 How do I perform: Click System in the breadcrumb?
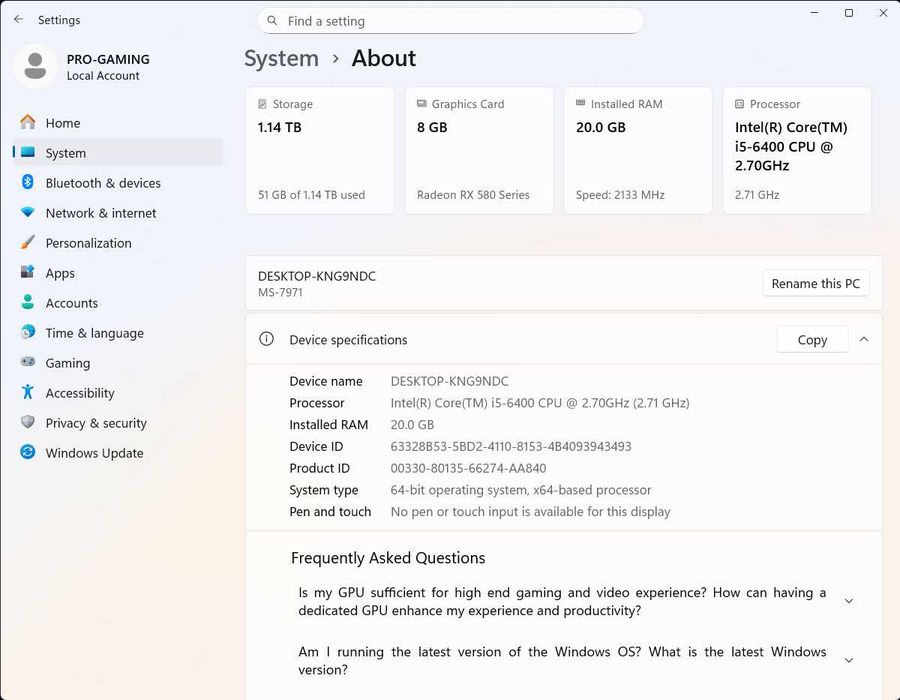click(281, 58)
